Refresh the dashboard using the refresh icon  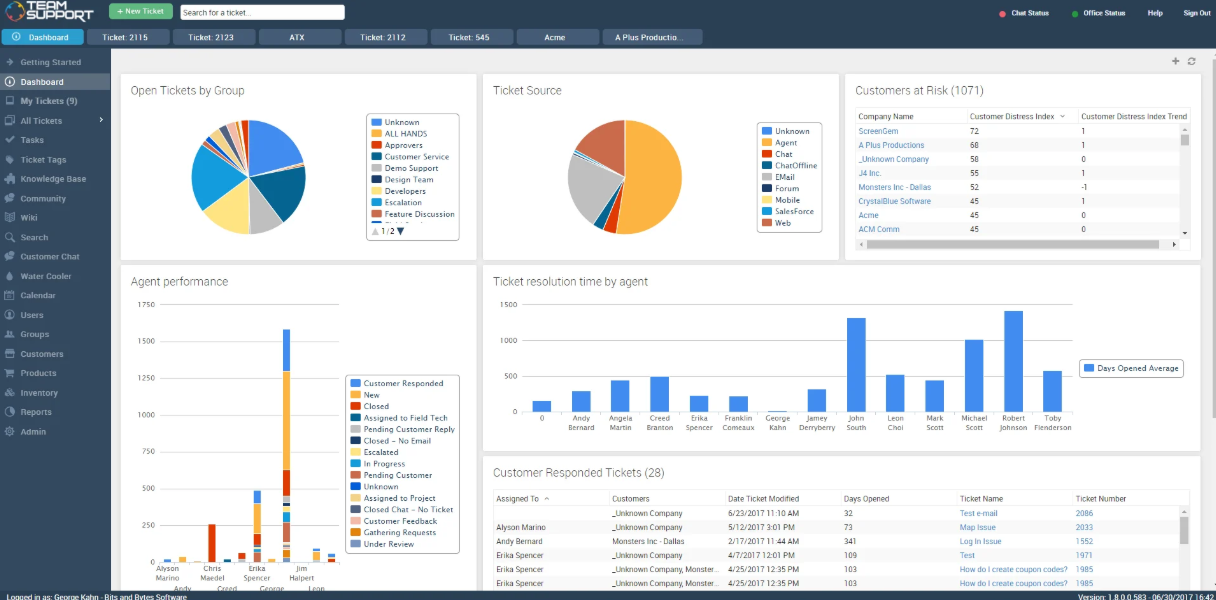[1191, 60]
